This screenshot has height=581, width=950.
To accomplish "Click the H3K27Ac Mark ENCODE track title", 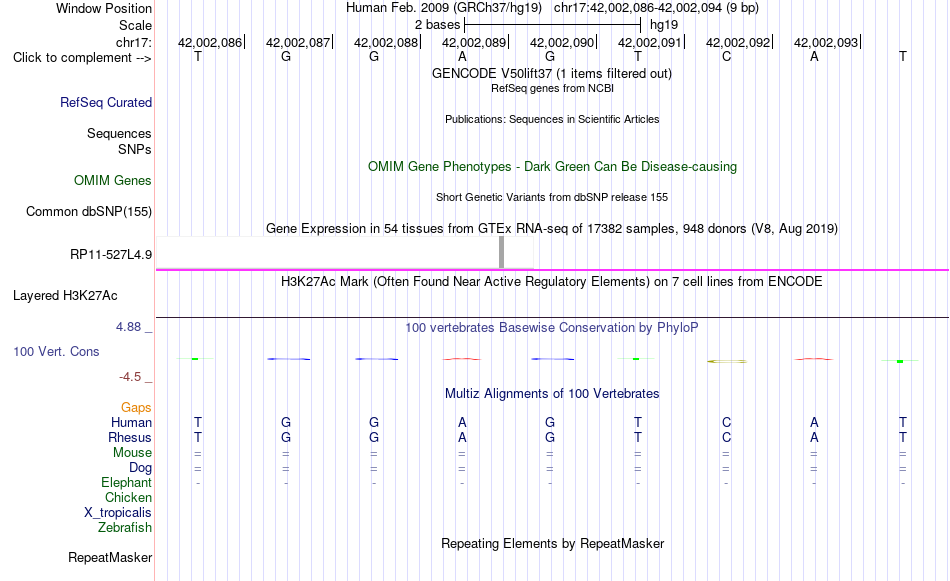I will coord(551,282).
